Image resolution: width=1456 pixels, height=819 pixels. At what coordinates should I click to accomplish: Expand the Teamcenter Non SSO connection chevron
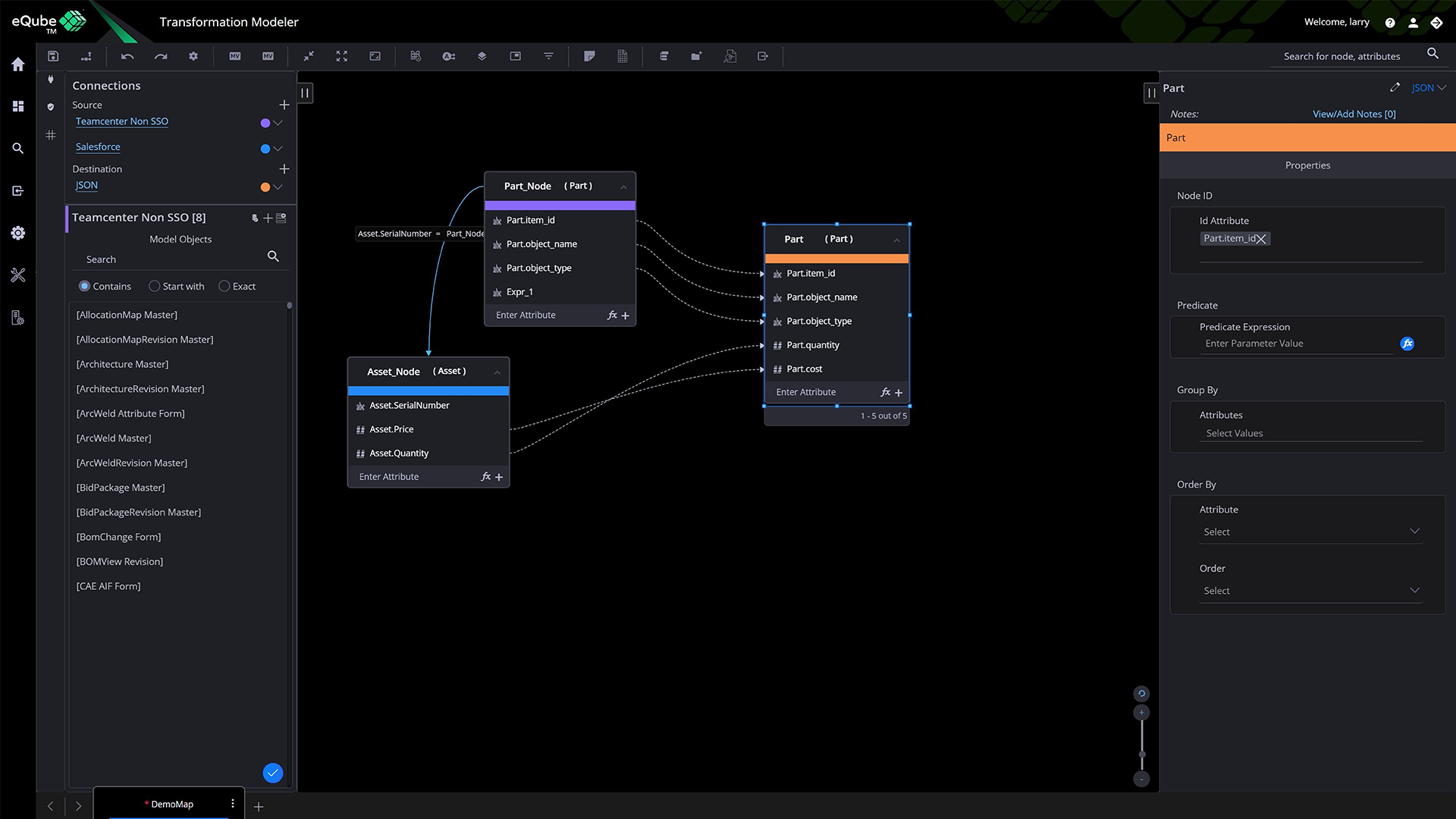point(278,123)
